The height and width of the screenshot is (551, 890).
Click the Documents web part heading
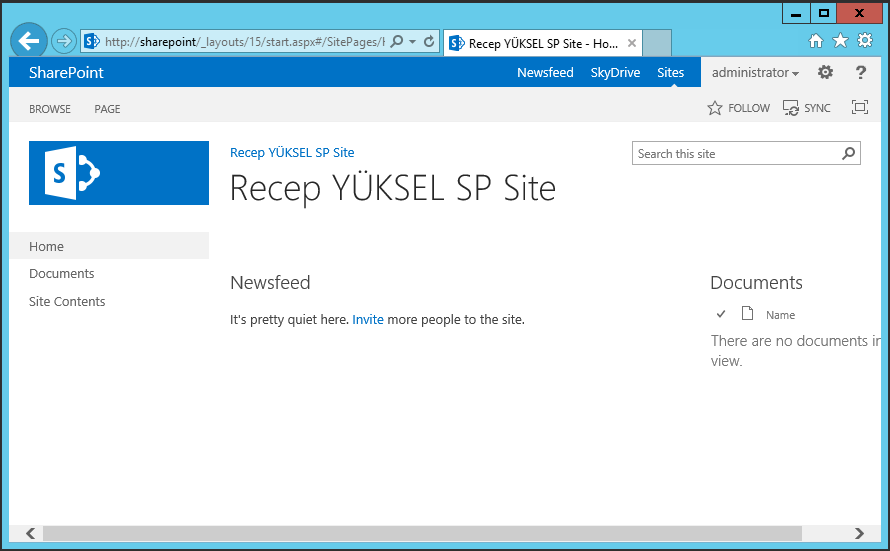(x=756, y=283)
